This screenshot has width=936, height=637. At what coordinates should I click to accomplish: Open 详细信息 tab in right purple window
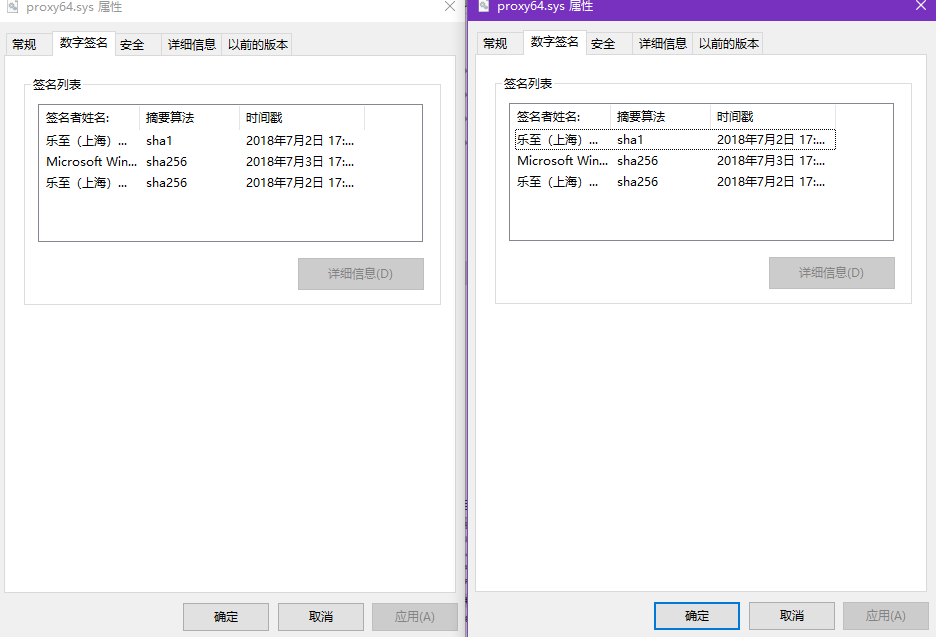663,44
